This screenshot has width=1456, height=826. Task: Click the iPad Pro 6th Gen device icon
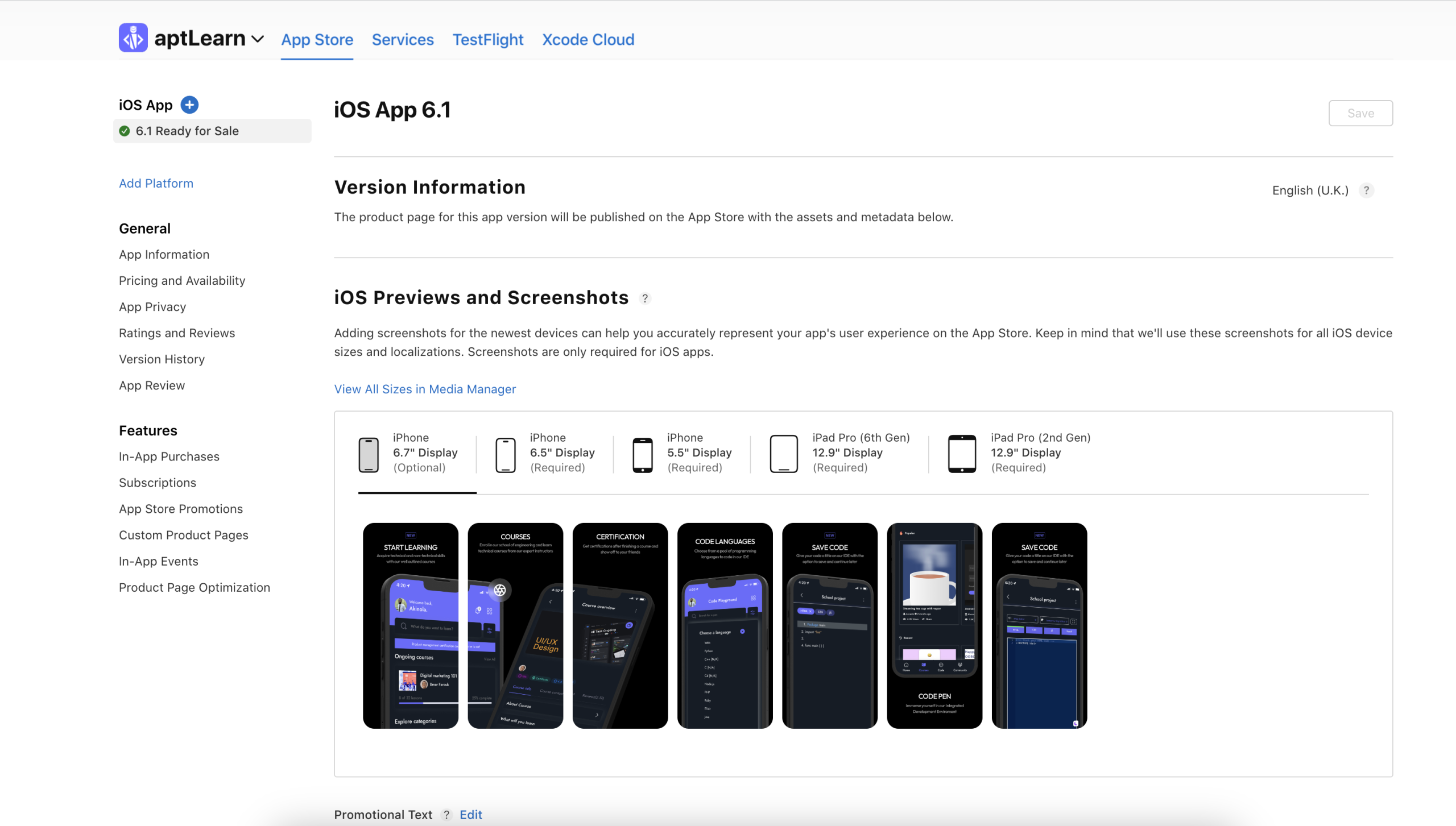click(784, 452)
